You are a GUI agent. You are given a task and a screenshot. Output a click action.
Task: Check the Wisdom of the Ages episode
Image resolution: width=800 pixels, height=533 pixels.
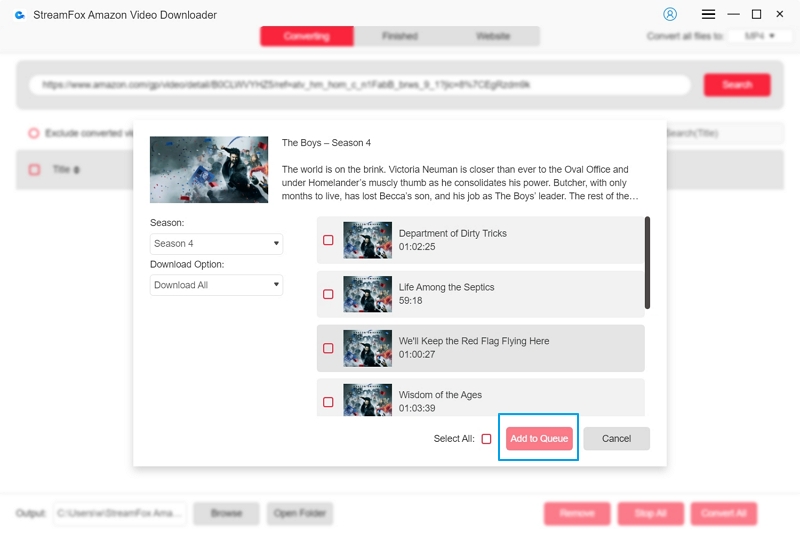tap(328, 402)
